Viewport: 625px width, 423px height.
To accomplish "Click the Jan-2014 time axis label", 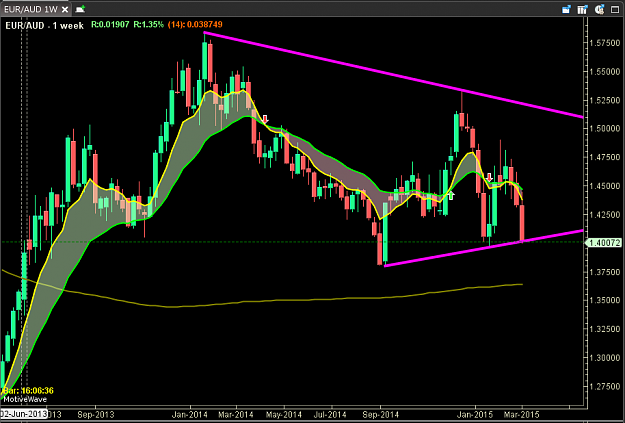I will tap(191, 415).
